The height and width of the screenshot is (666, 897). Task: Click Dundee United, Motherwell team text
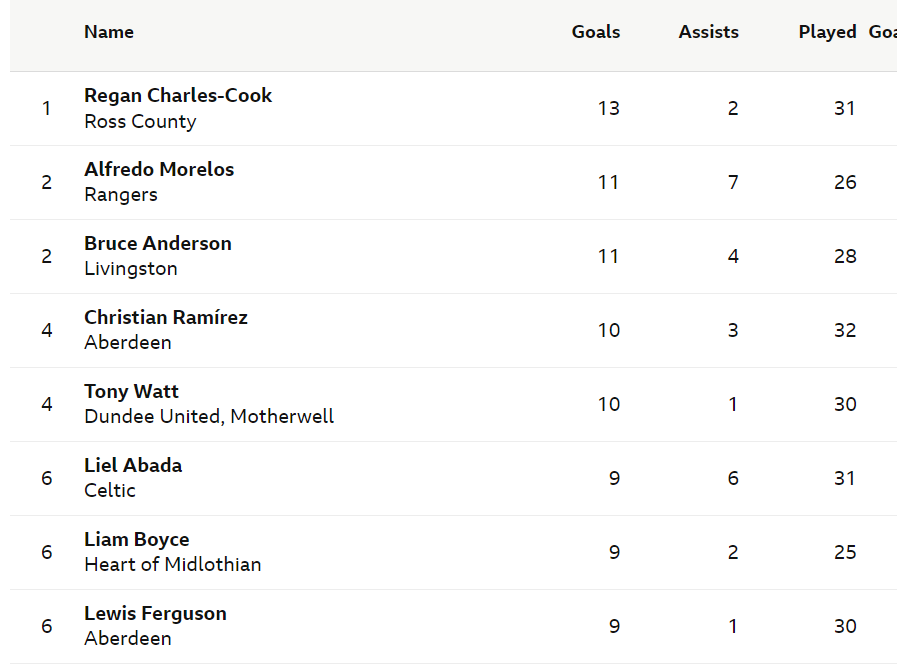[x=209, y=417]
